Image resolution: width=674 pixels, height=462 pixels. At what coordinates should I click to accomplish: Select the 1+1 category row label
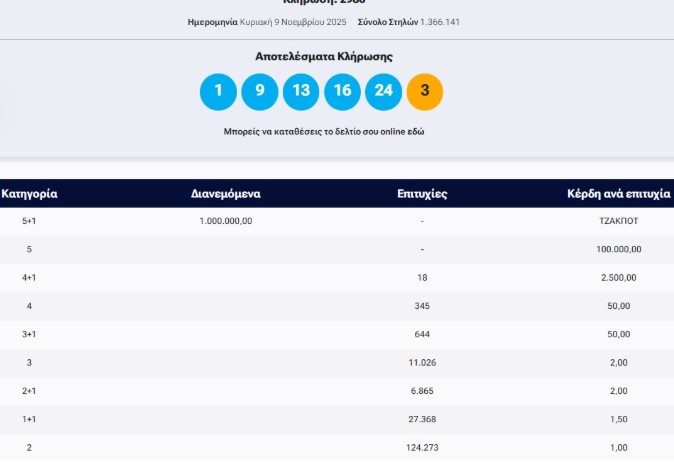[x=29, y=419]
